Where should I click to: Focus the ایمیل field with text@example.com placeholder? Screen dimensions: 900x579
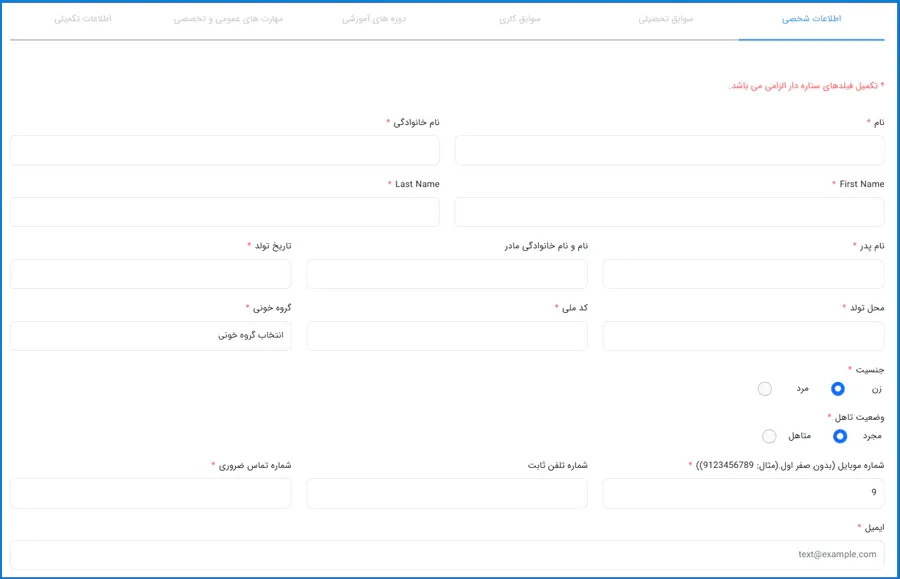pos(447,555)
